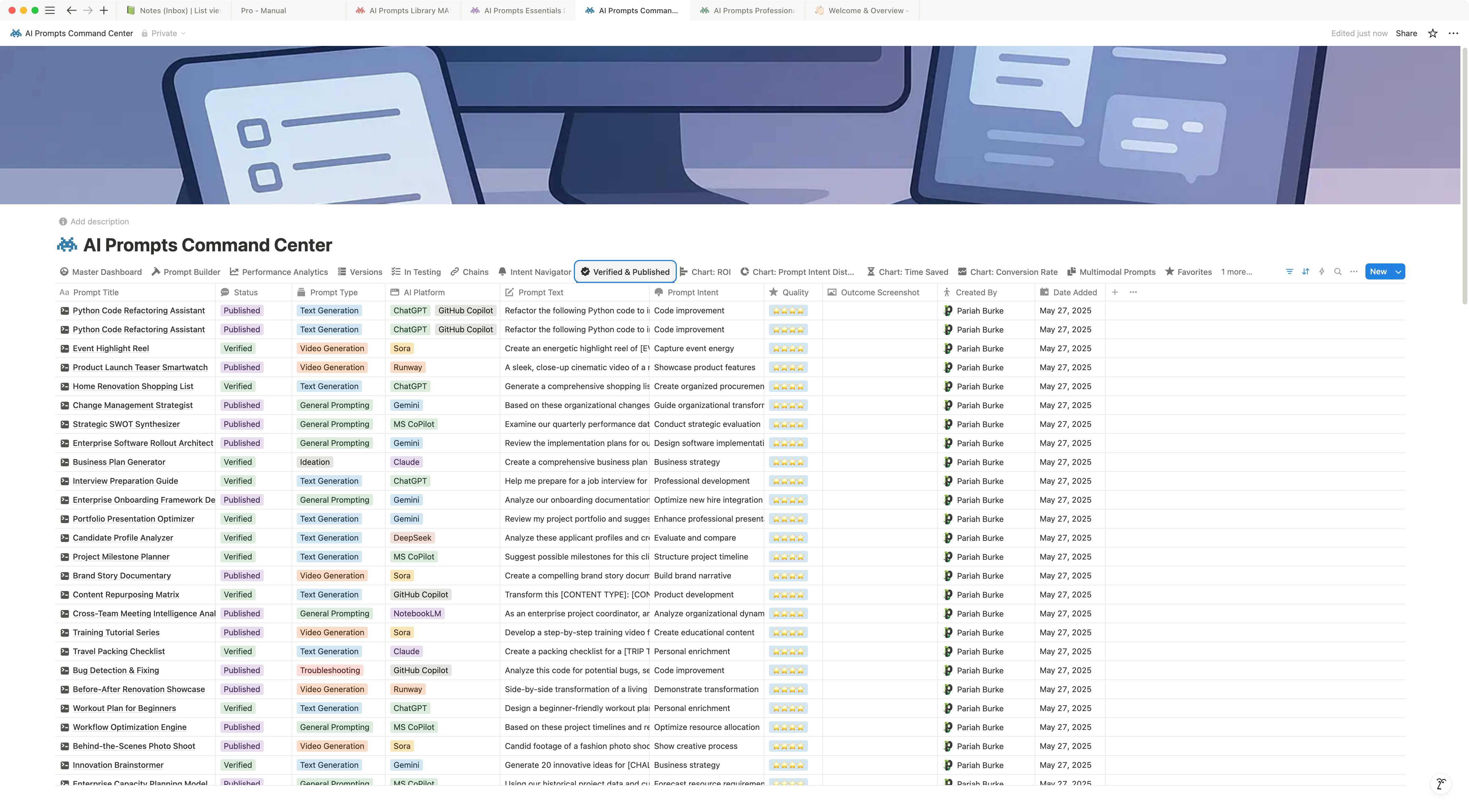Switch to the Master Dashboard view
Viewport: 1469px width, 812px height.
coord(101,271)
